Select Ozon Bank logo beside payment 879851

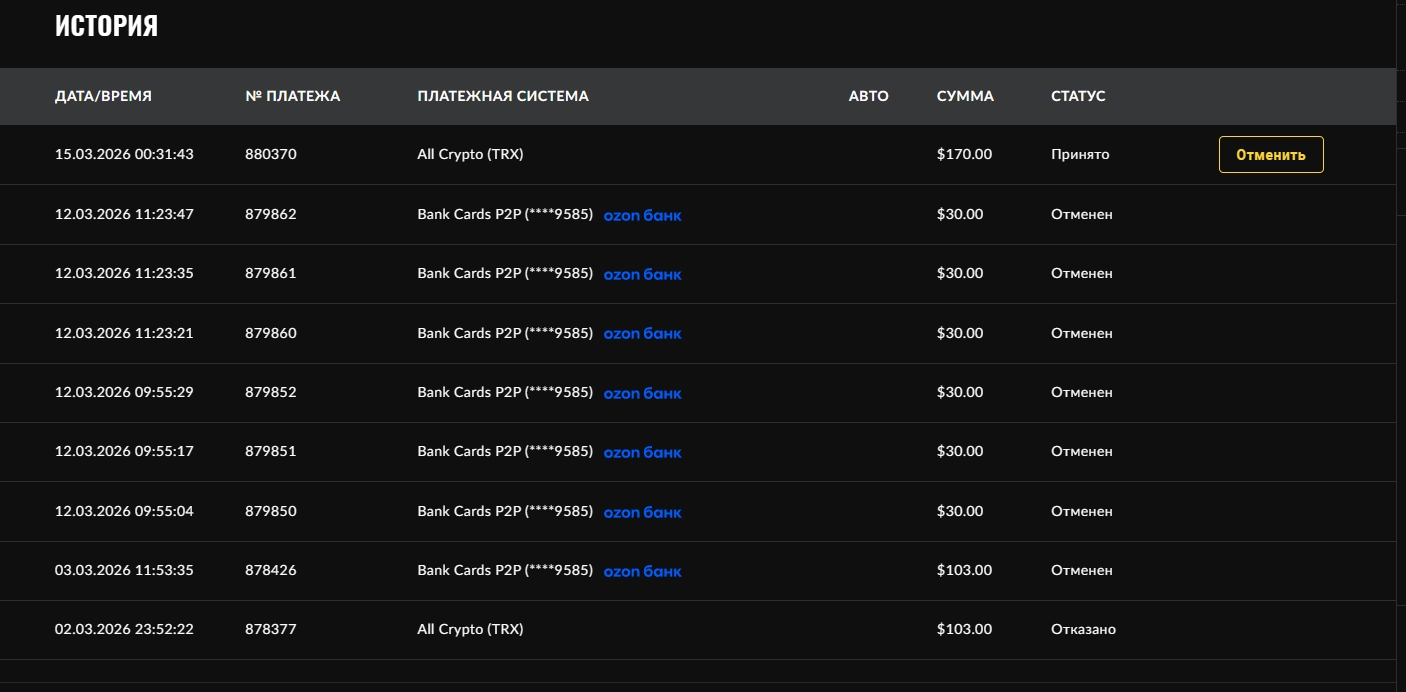pyautogui.click(x=642, y=452)
